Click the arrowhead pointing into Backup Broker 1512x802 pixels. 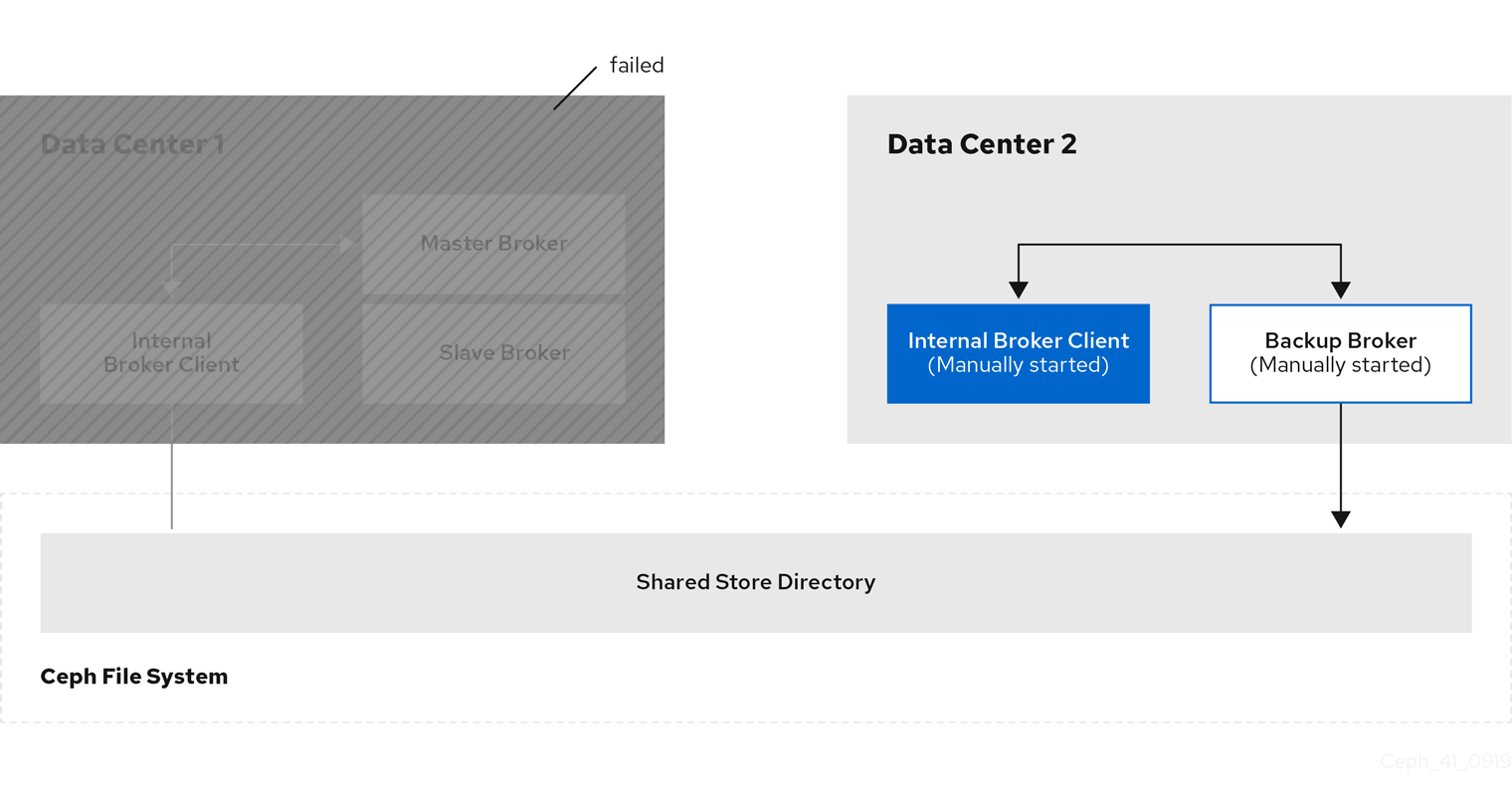pos(1340,290)
